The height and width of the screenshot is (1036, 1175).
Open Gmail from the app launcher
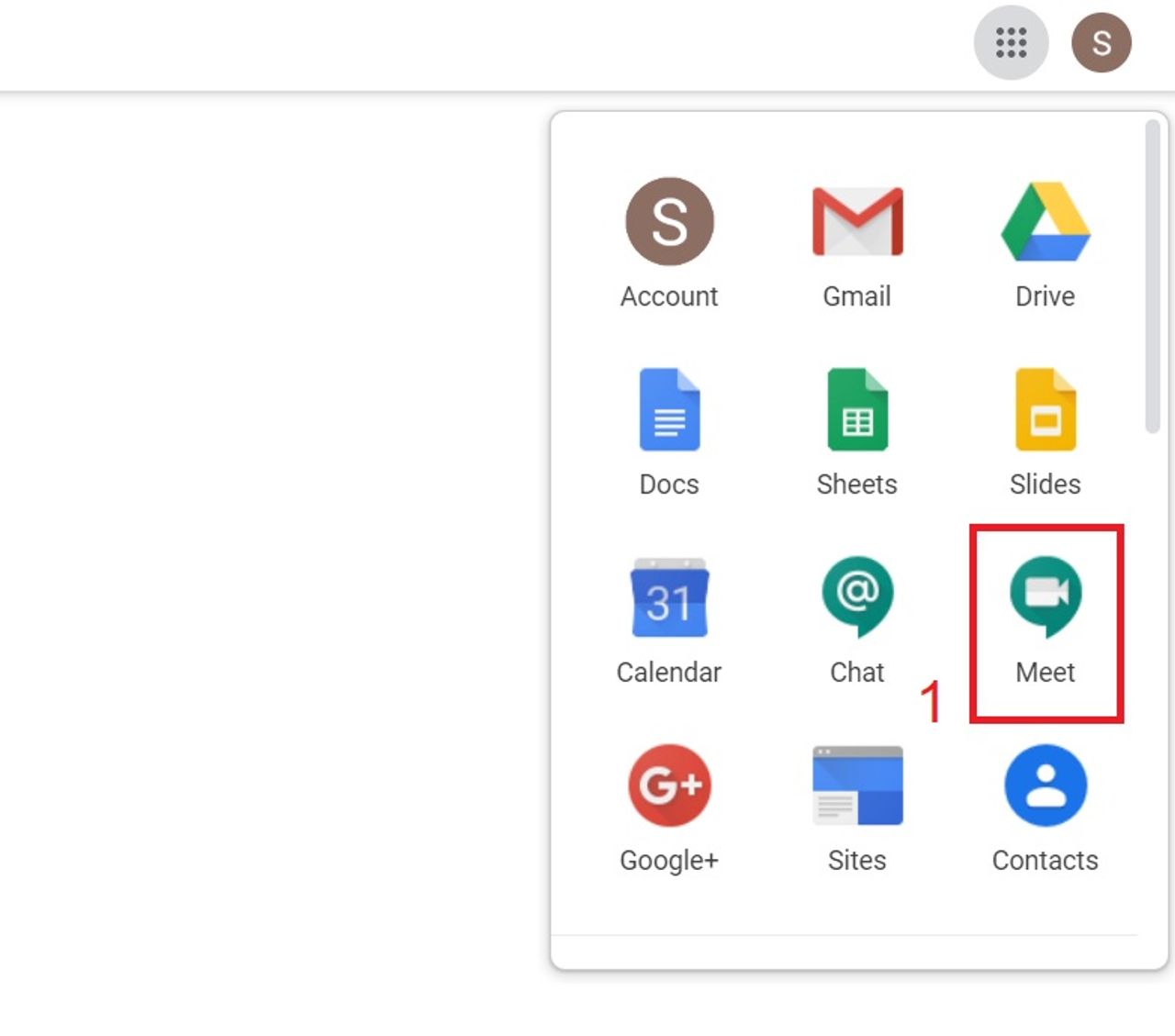(856, 220)
